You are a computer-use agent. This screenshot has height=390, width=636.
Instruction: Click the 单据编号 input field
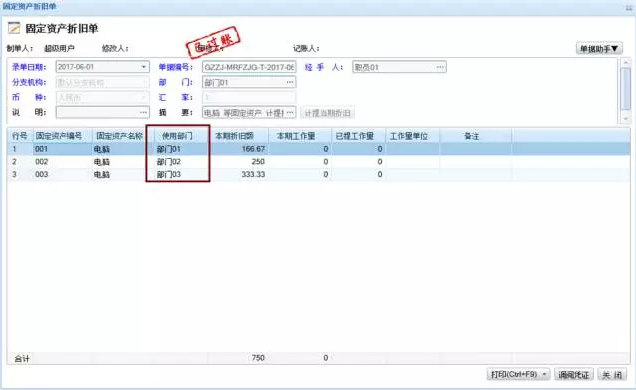pyautogui.click(x=249, y=67)
